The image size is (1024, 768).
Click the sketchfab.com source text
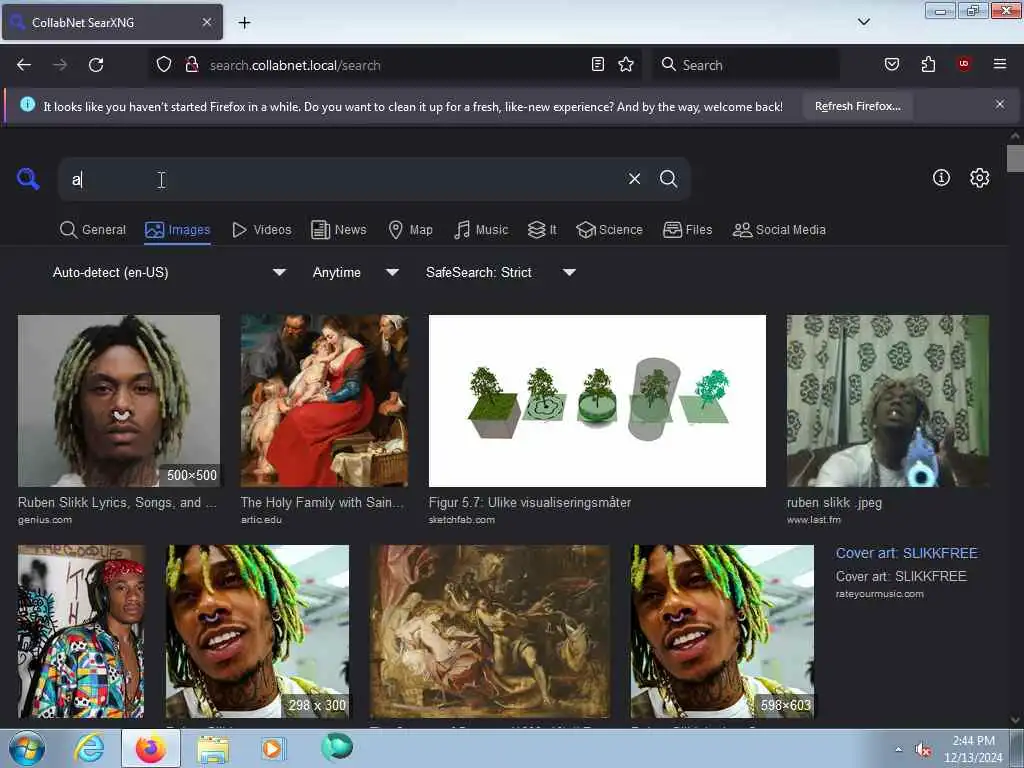click(x=462, y=520)
